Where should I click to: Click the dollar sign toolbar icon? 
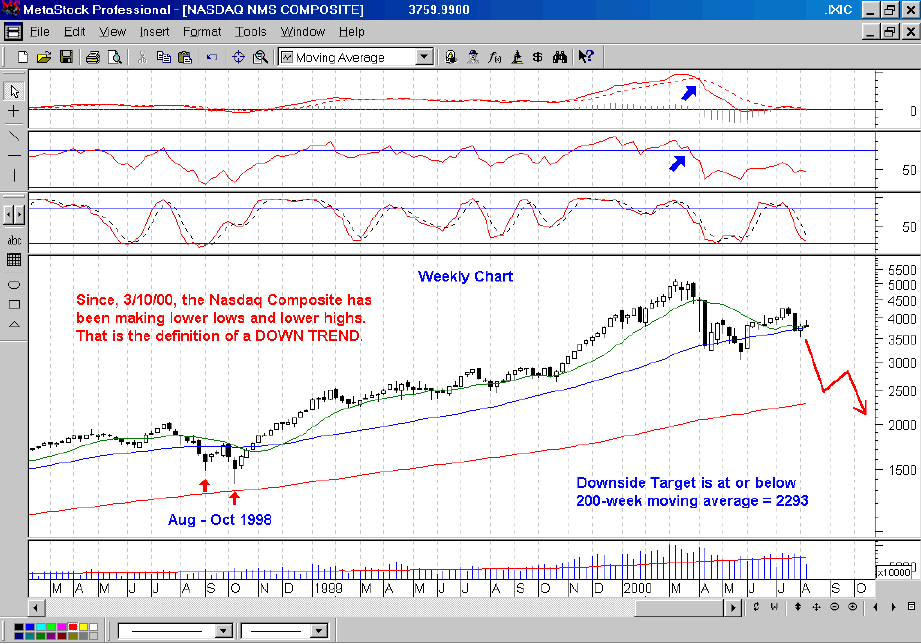point(537,57)
